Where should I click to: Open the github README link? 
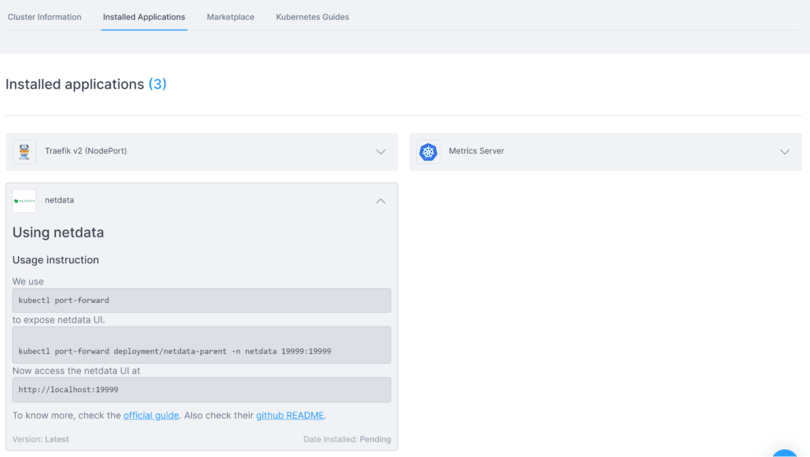click(290, 415)
